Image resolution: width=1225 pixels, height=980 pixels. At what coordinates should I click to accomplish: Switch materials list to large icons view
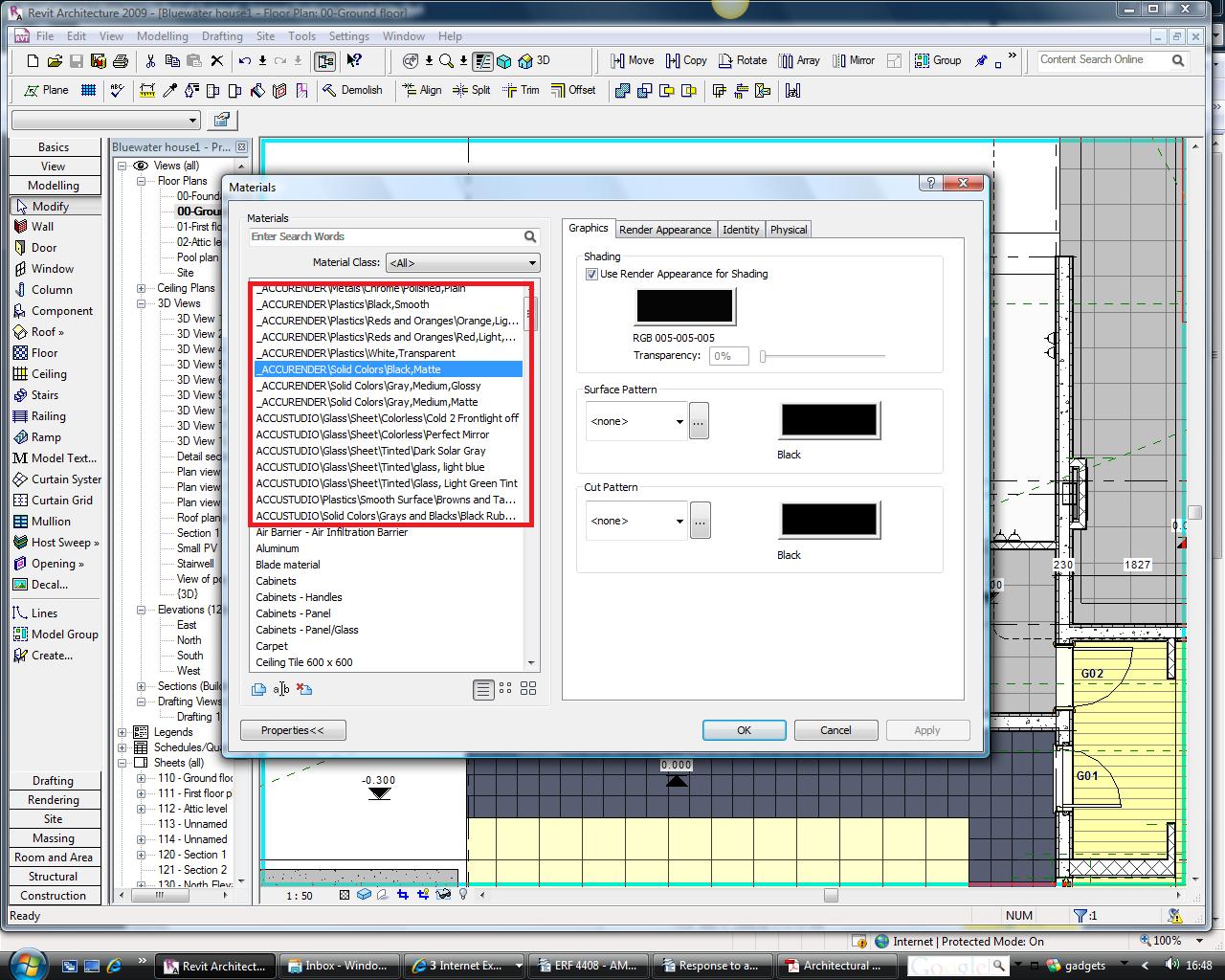pyautogui.click(x=528, y=689)
